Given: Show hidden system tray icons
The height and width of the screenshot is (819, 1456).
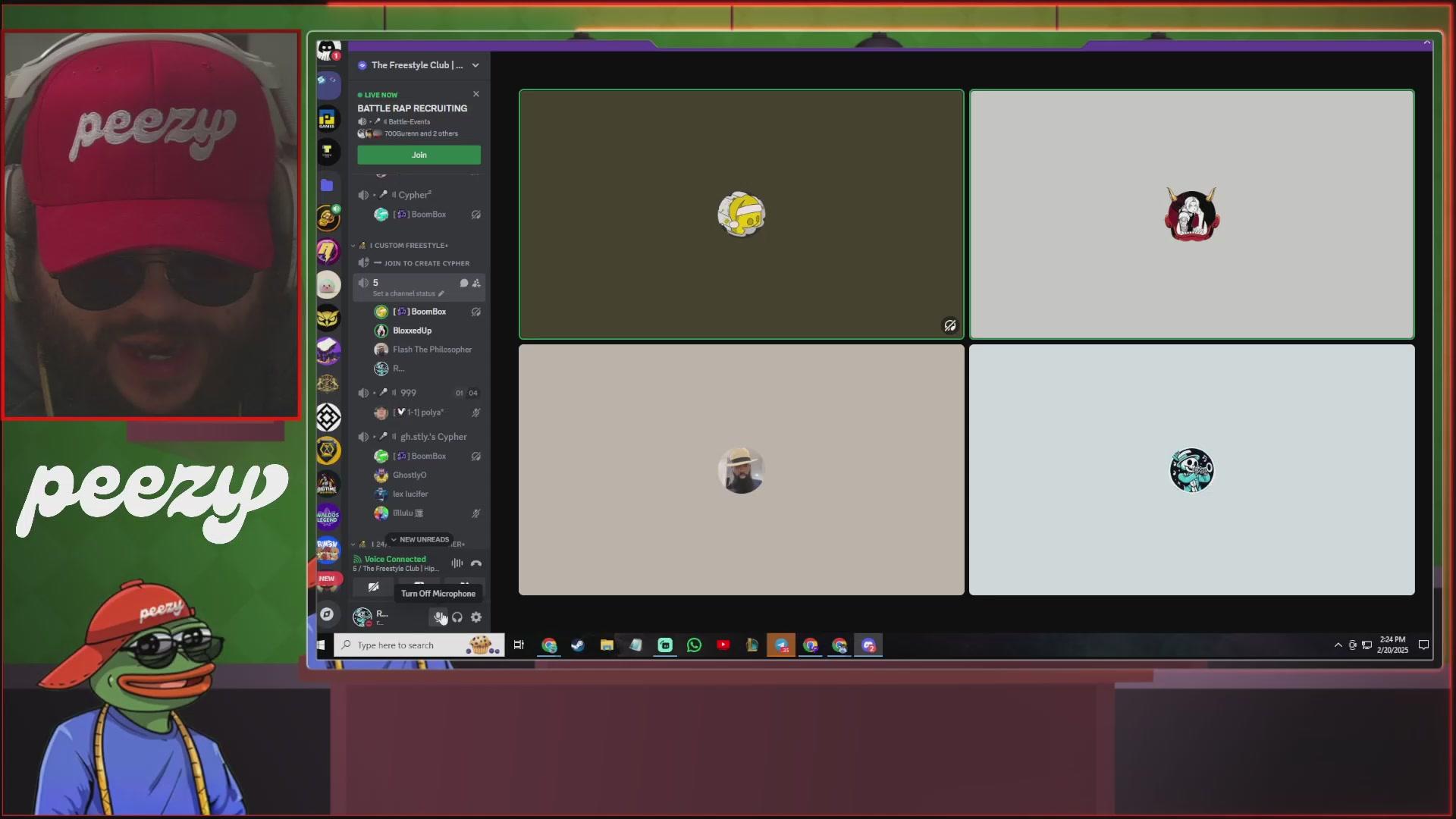Looking at the screenshot, I should pyautogui.click(x=1338, y=645).
